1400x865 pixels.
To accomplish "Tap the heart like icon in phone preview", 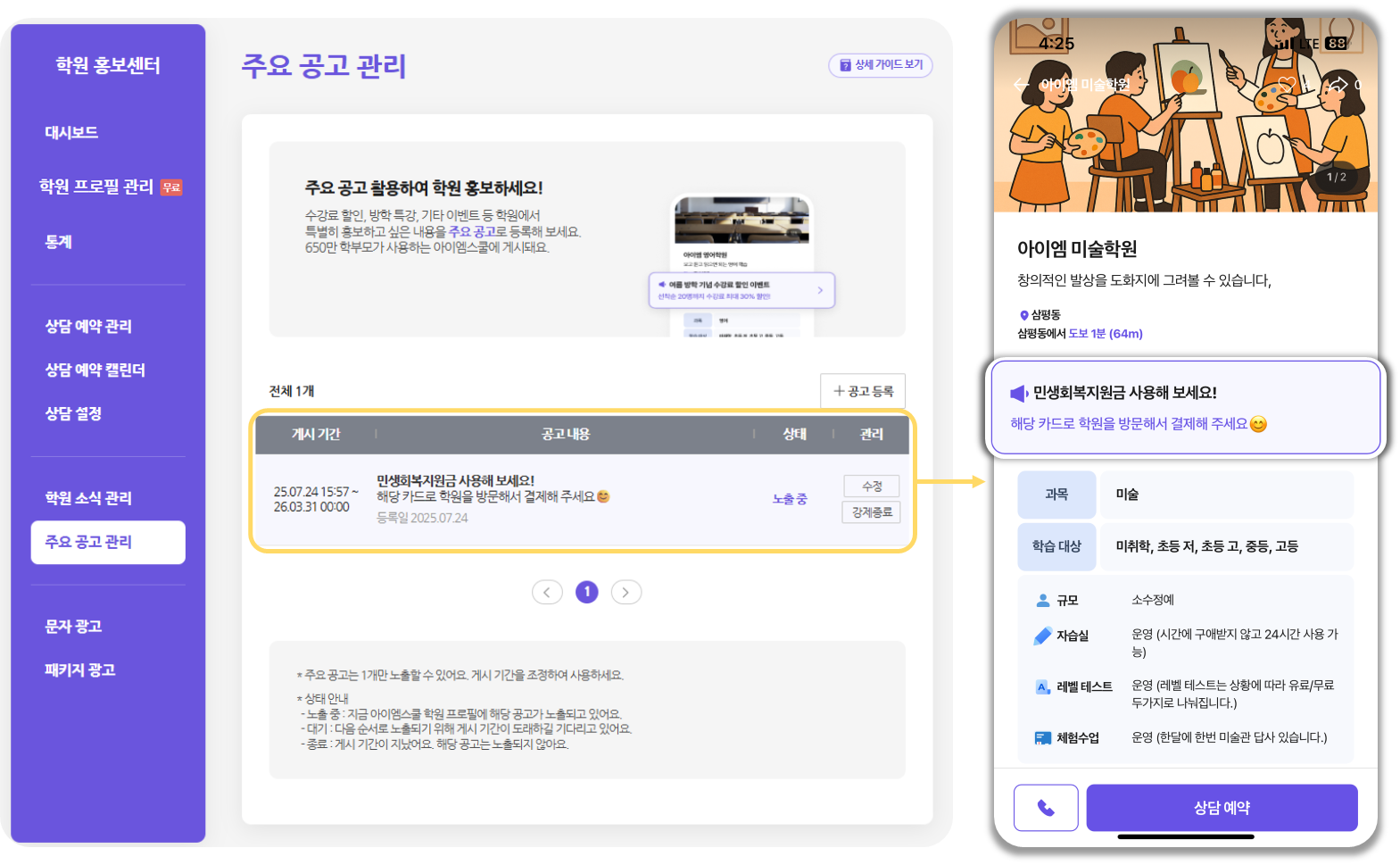I will point(1286,84).
